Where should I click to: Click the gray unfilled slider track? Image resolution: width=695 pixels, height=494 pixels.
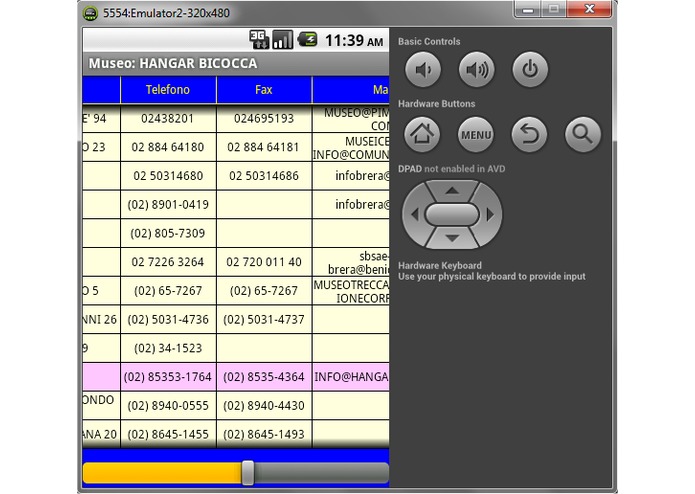[321, 473]
